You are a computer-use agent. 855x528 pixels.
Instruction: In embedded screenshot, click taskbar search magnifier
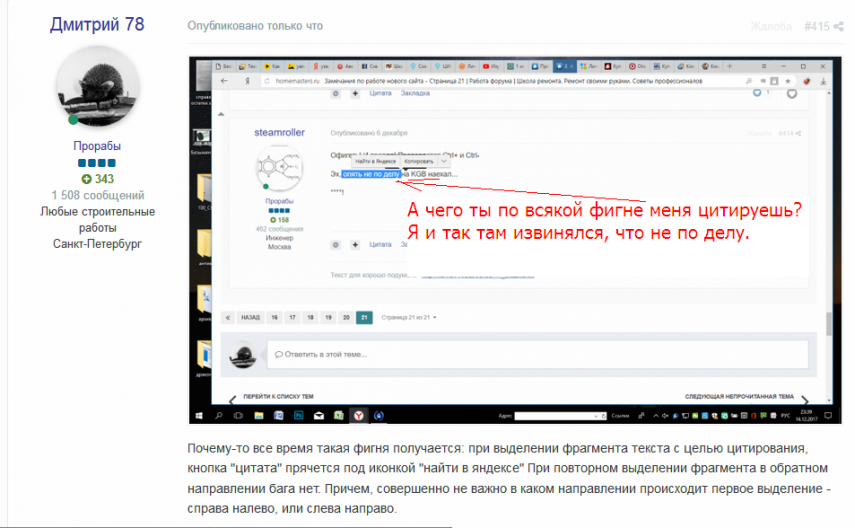(219, 416)
